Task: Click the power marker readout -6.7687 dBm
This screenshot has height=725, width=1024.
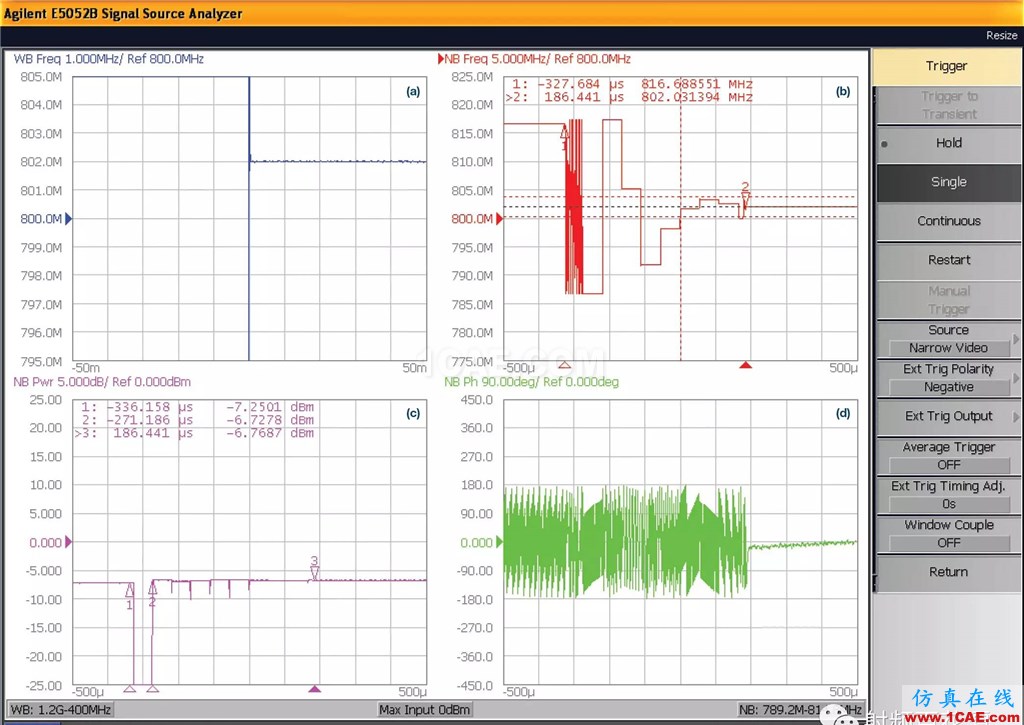Action: 270,433
